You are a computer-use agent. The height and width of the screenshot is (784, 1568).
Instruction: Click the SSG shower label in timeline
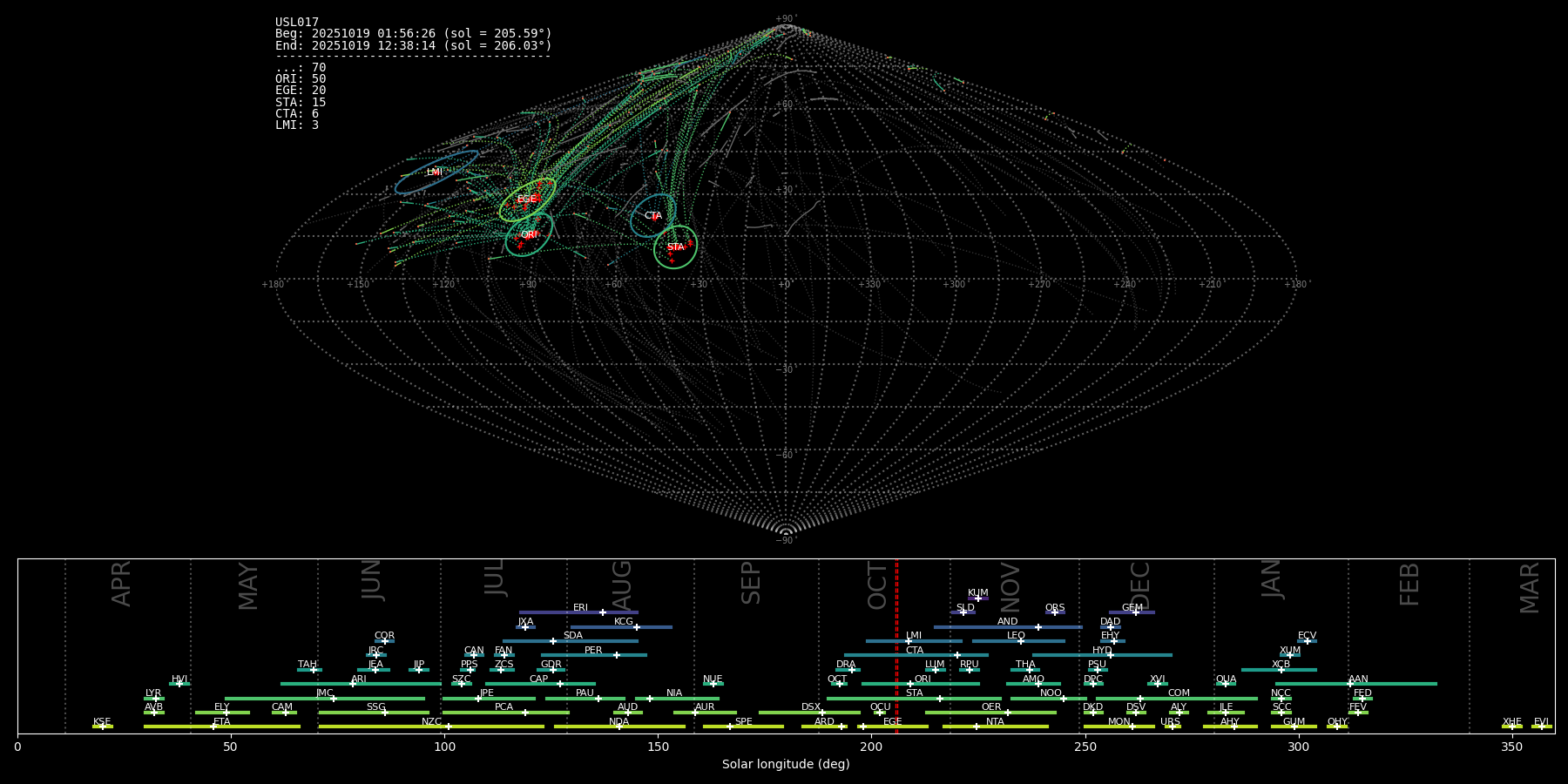(x=375, y=707)
